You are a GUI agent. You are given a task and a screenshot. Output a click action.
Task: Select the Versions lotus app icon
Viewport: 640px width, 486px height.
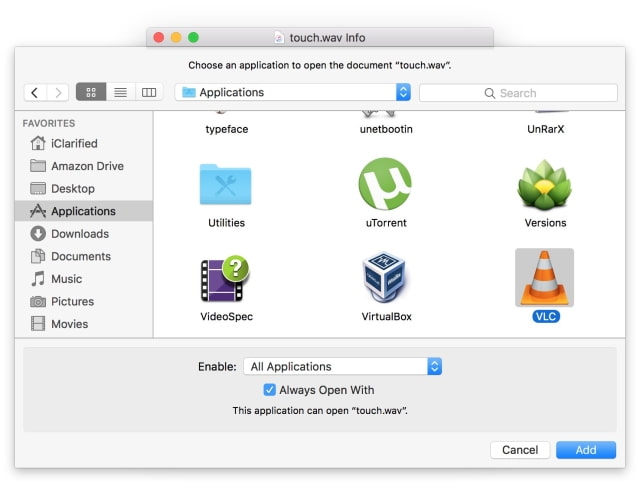point(544,185)
